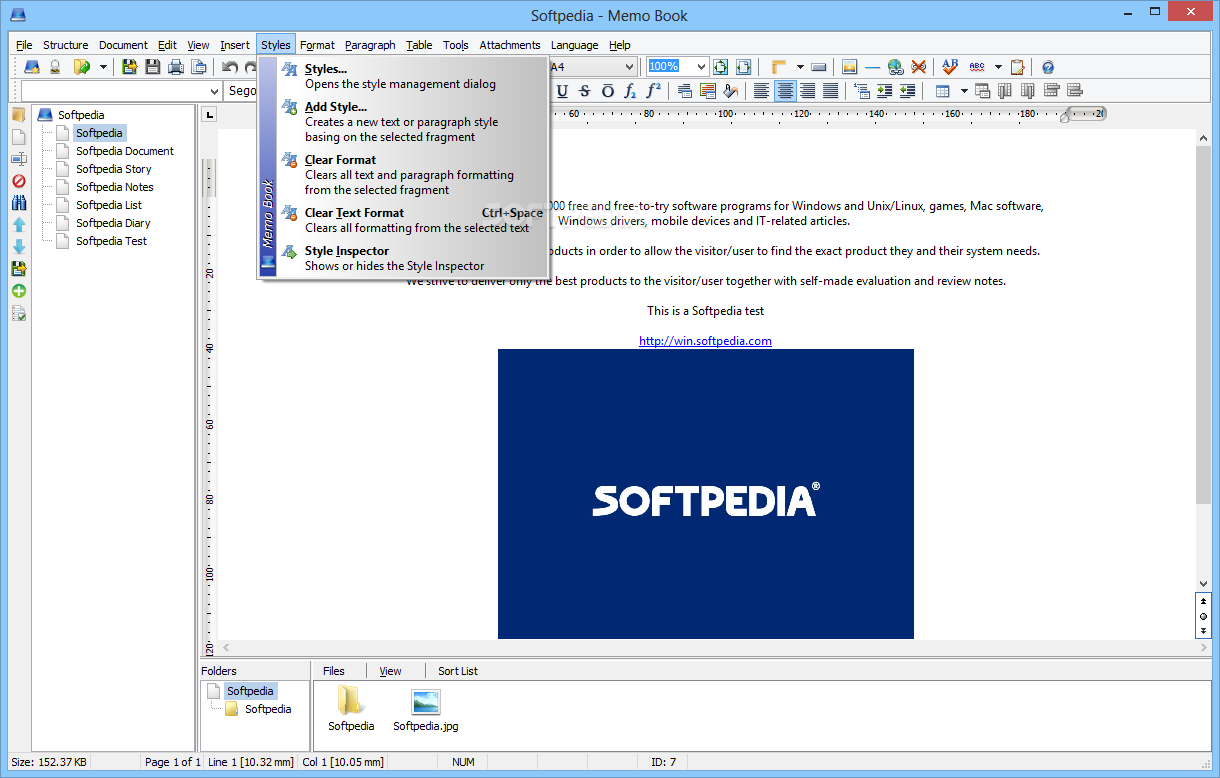Click the insert horizontal line icon
The image size is (1220, 778).
pyautogui.click(x=873, y=67)
